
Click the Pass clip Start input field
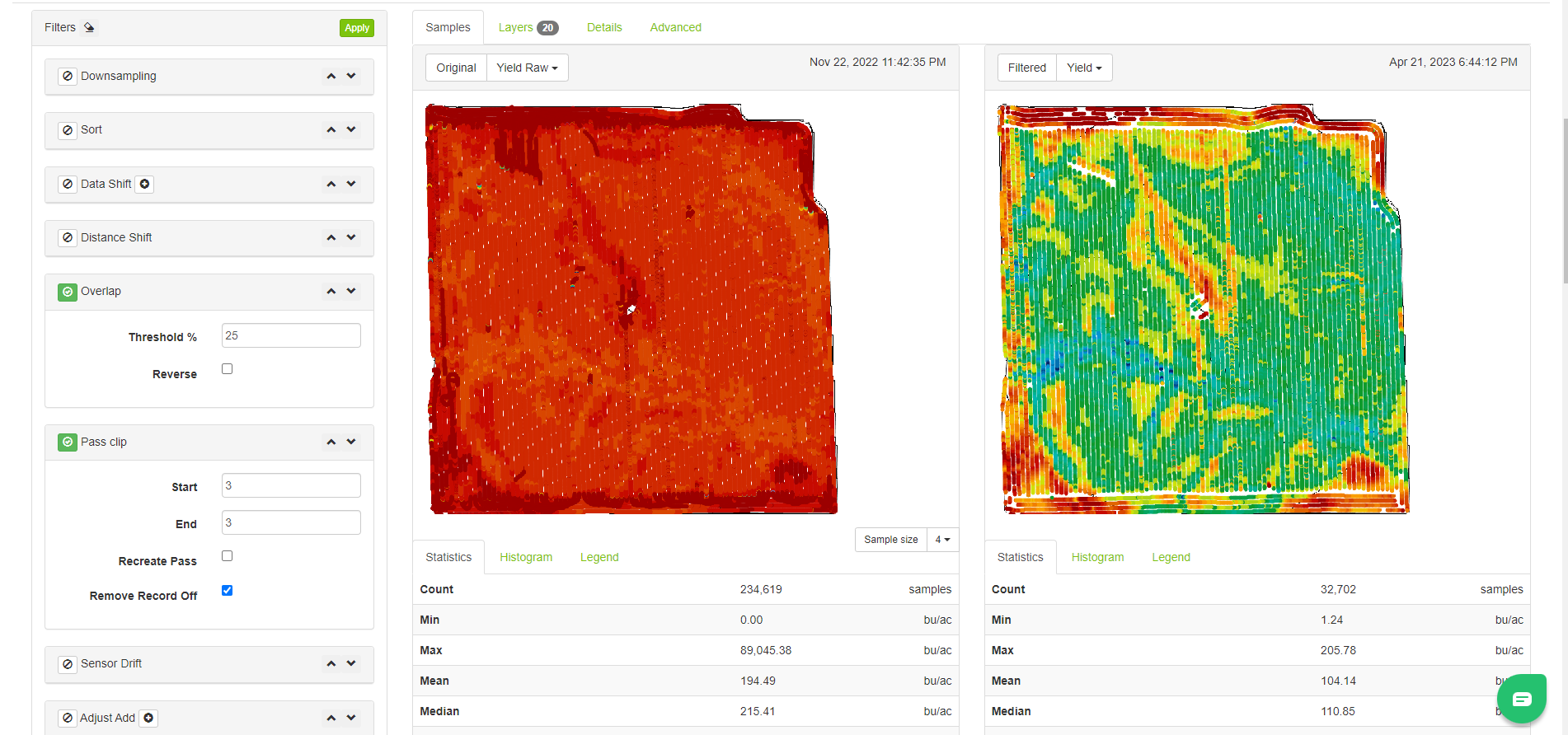[291, 485]
